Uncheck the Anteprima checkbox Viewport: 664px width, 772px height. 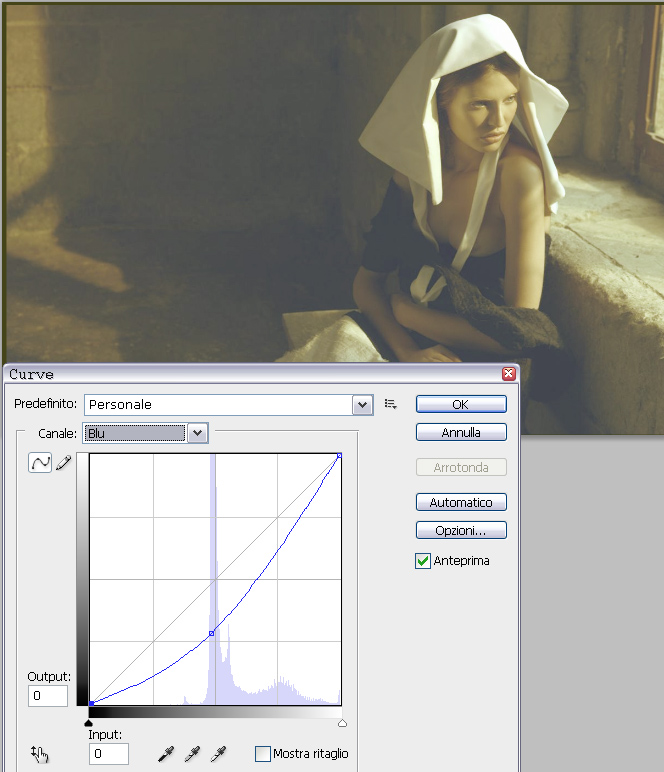423,561
